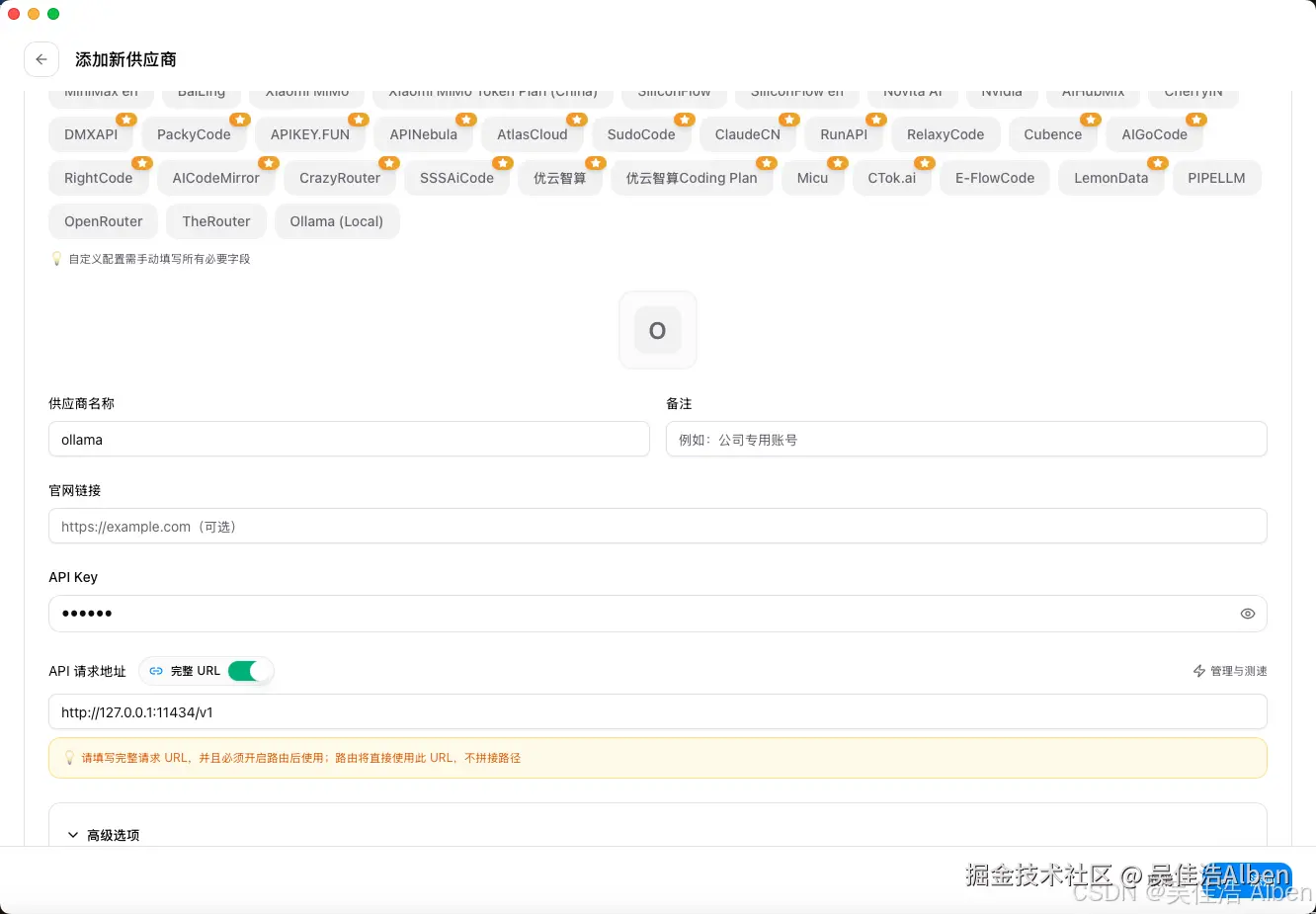Click the link icon beside 完整 URL

click(x=156, y=671)
